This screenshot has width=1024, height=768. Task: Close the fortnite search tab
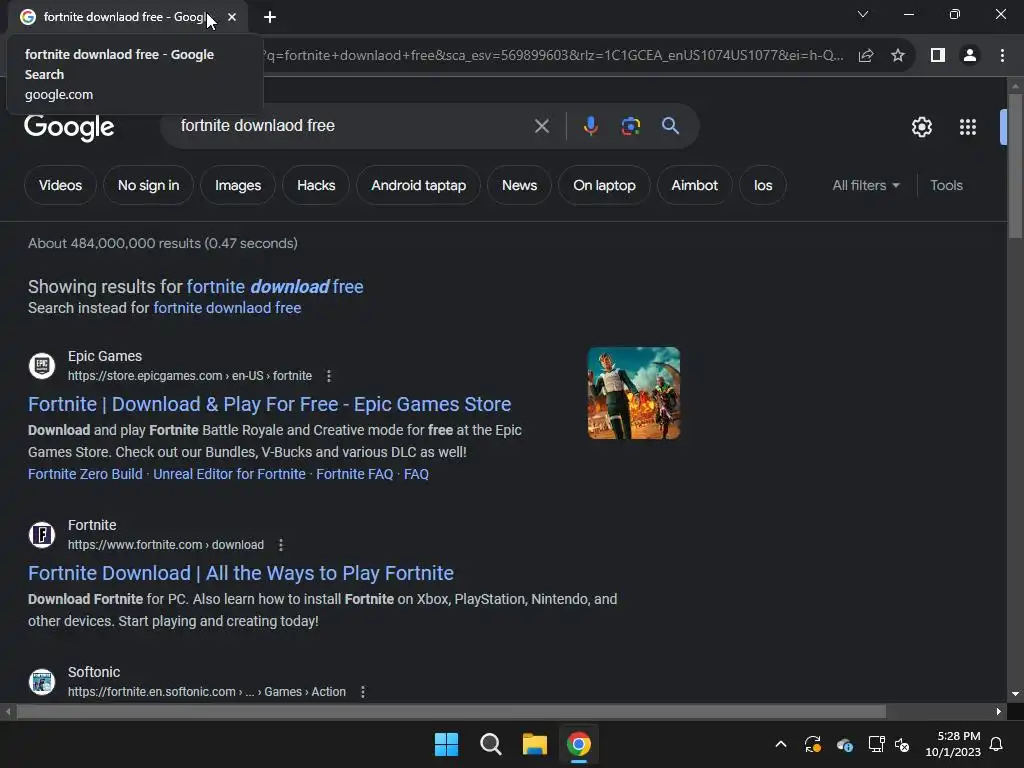[232, 18]
